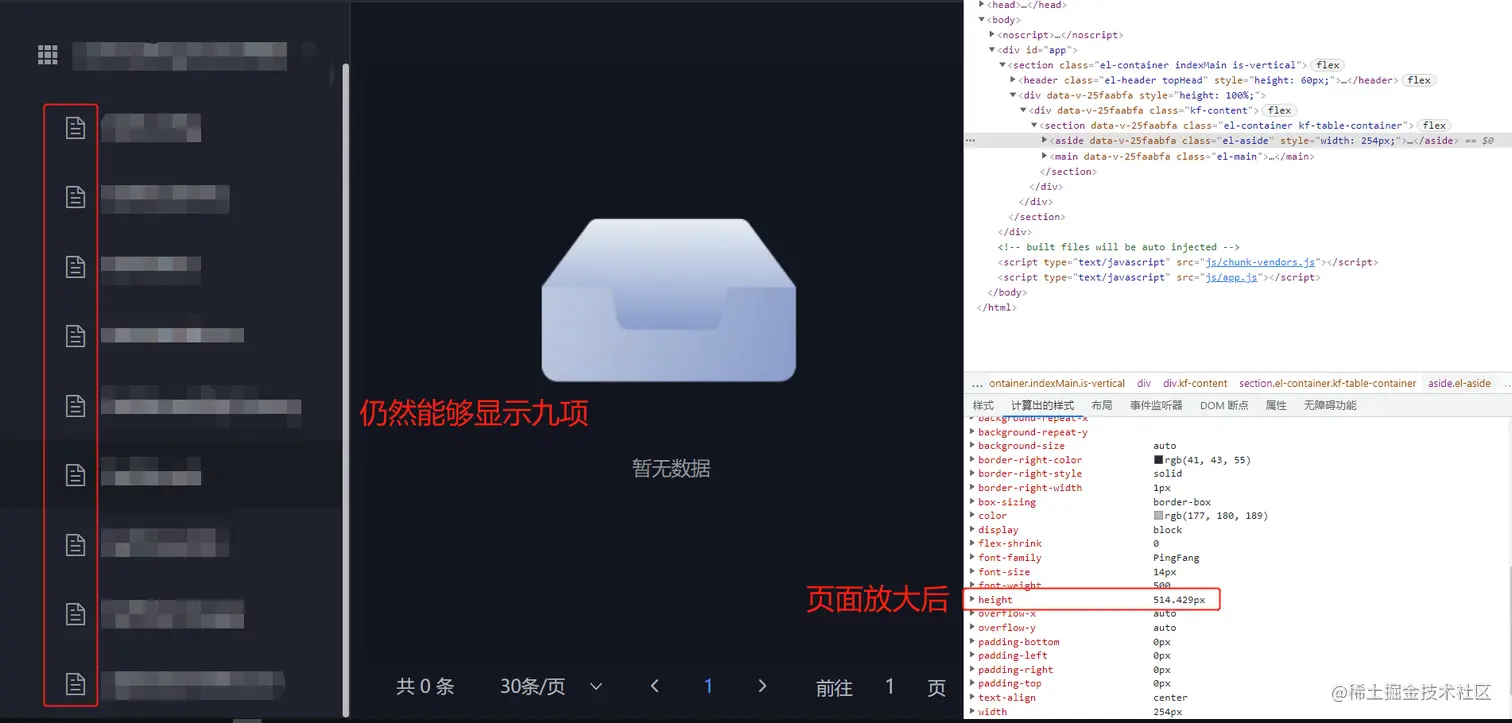Toggle flex badge on header topHead element
Image resolution: width=1512 pixels, height=723 pixels.
point(1419,80)
